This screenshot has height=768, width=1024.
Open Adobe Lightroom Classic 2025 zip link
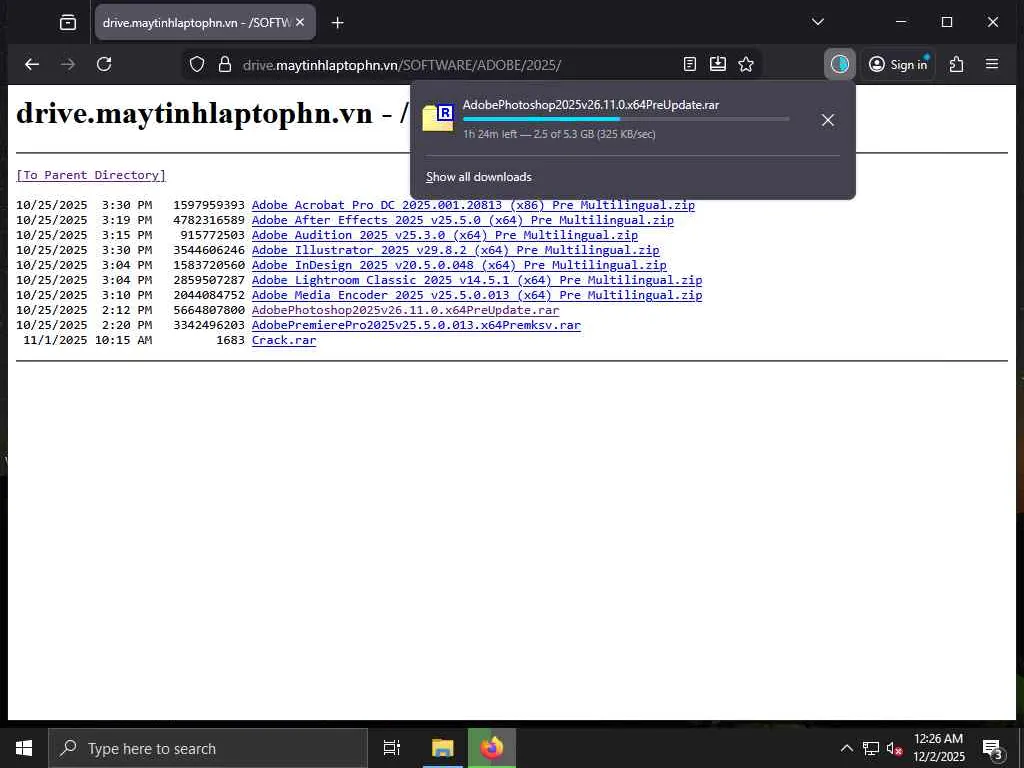click(477, 280)
